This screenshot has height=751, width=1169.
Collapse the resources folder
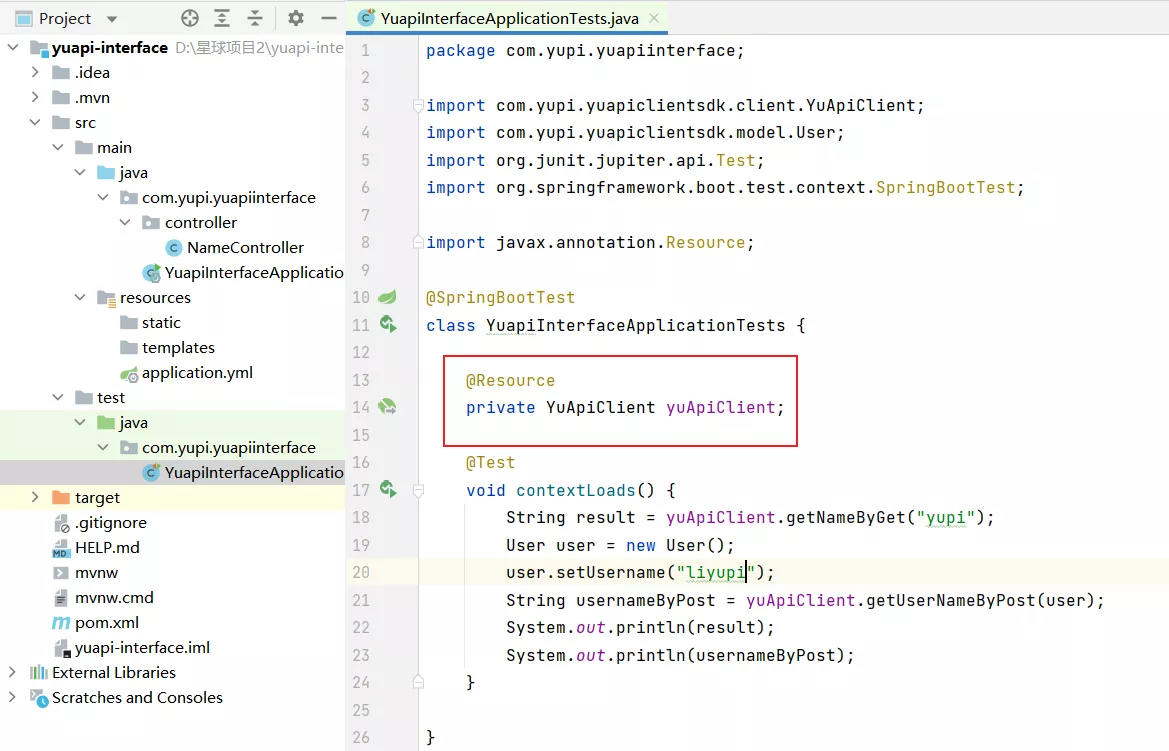pyautogui.click(x=81, y=298)
